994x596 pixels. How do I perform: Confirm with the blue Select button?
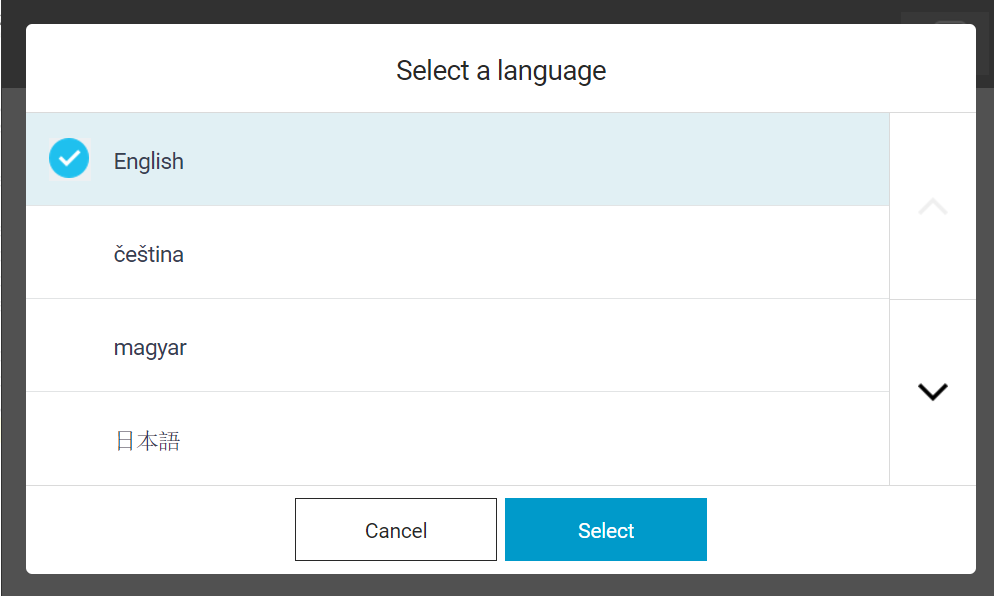point(605,529)
